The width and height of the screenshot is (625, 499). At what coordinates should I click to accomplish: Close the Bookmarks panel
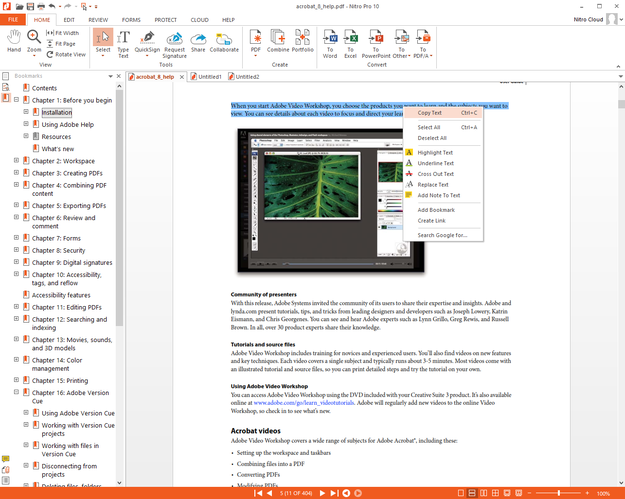pos(118,76)
